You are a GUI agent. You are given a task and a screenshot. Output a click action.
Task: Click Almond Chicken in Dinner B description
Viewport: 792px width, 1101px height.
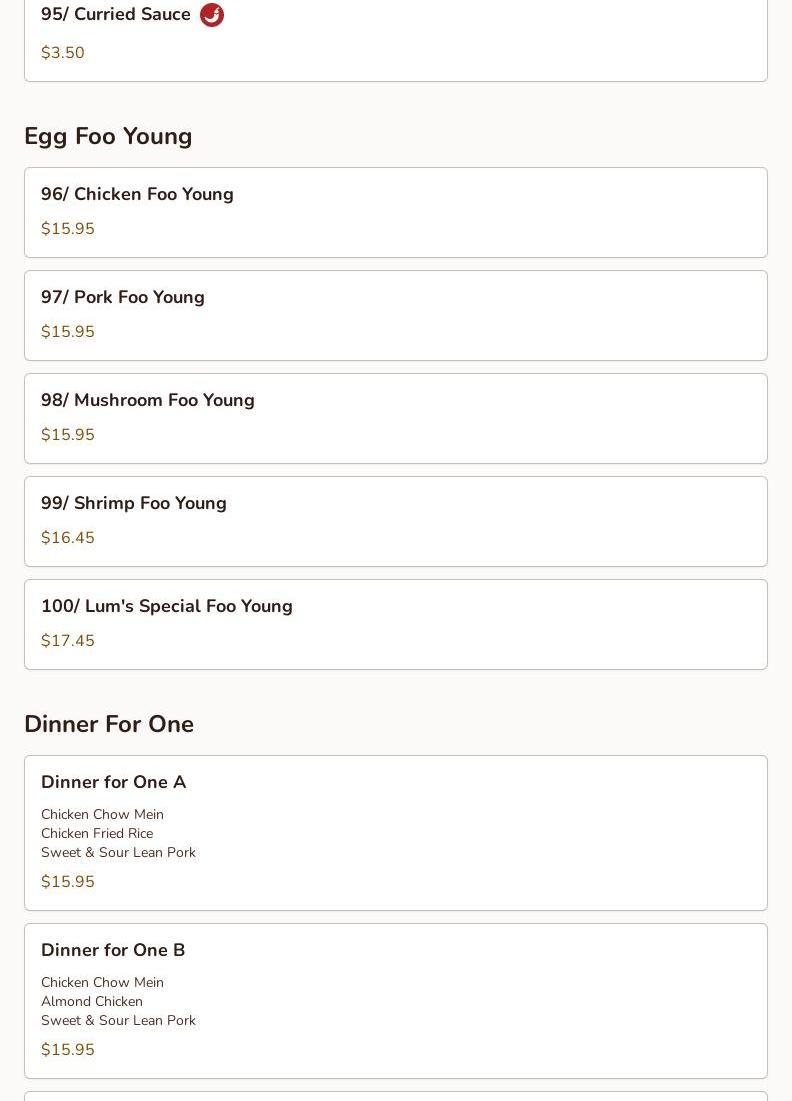(92, 1002)
